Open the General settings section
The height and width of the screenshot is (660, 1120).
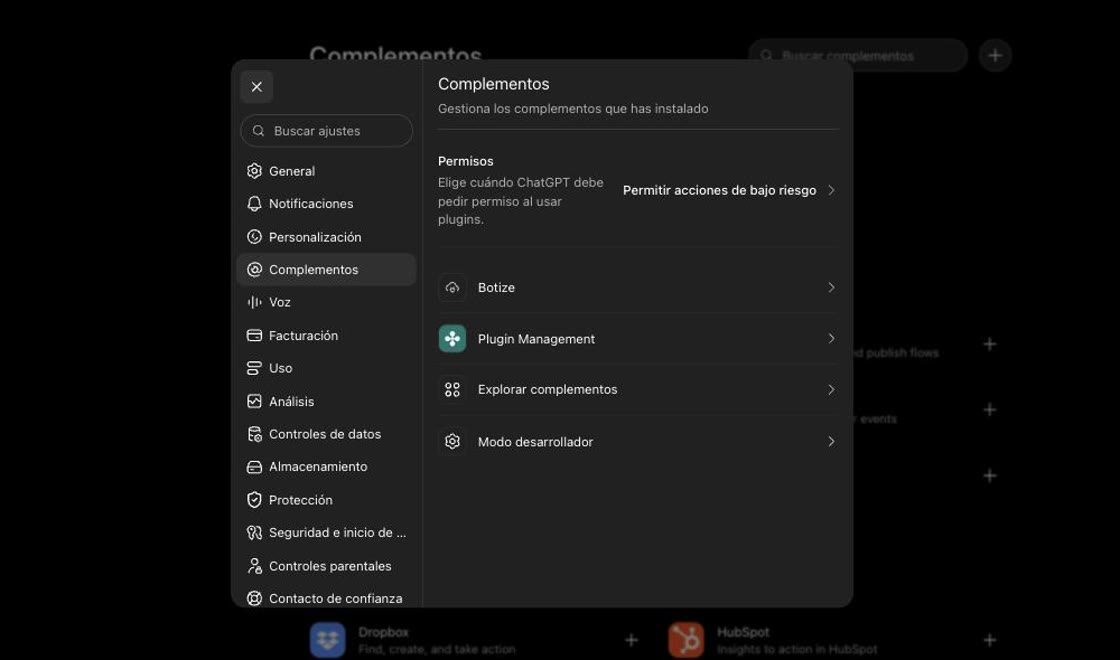click(326, 171)
